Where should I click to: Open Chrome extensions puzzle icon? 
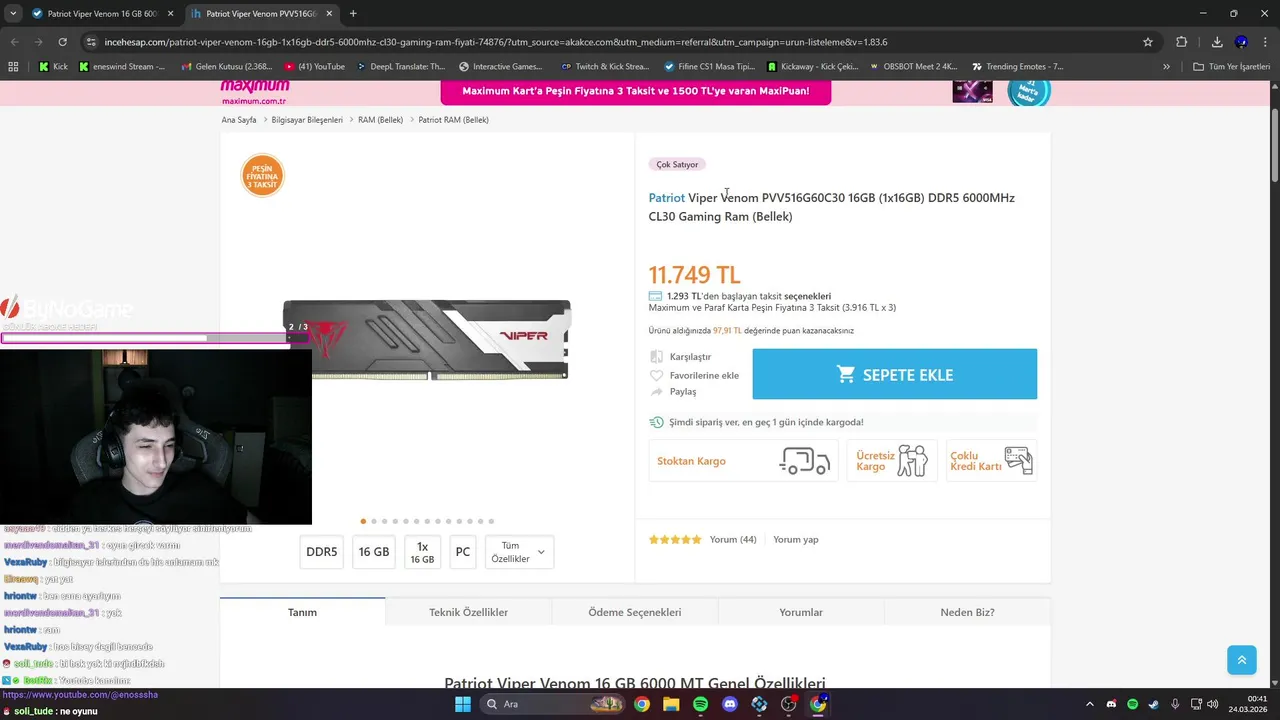point(1181,42)
